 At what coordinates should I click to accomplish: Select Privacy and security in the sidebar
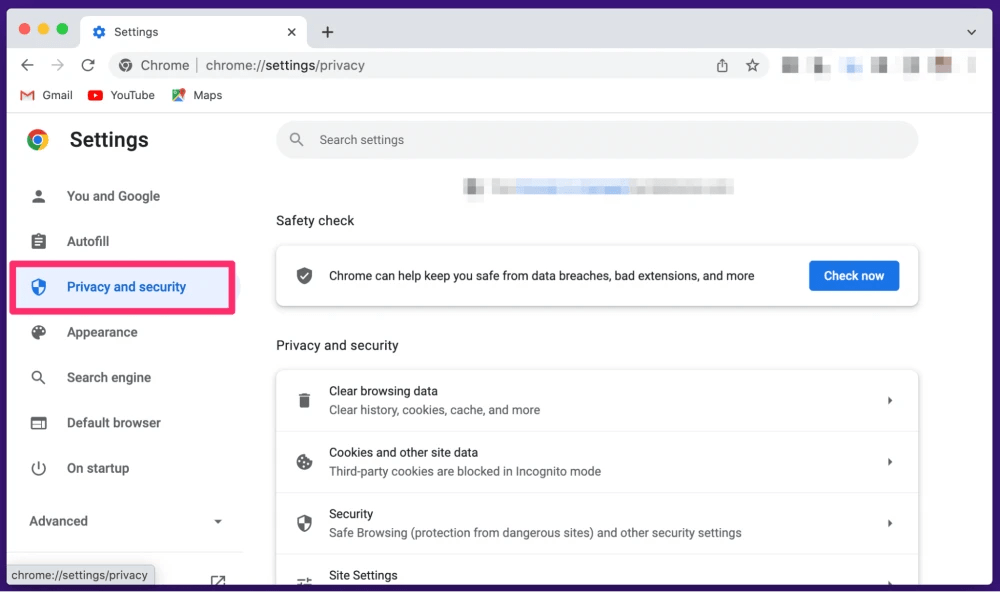tap(126, 286)
